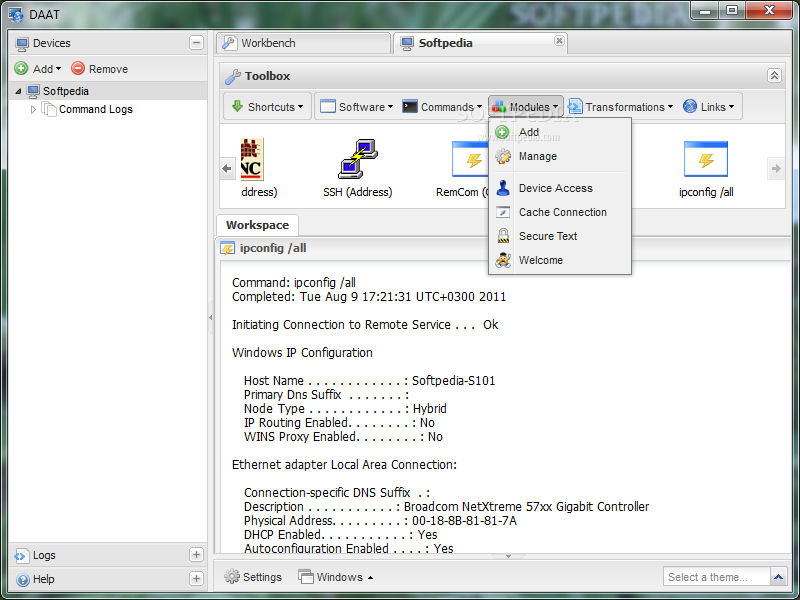Select Device Access from the Modules menu

[x=560, y=188]
